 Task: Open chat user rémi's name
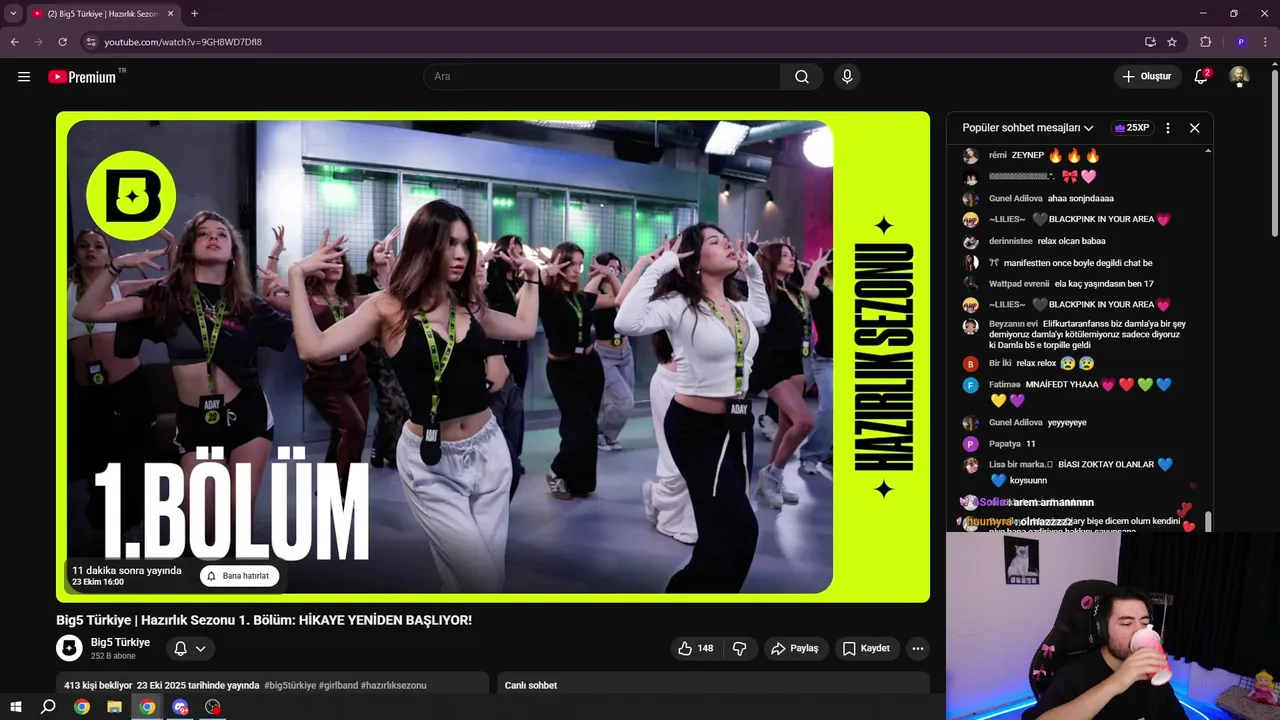click(997, 155)
